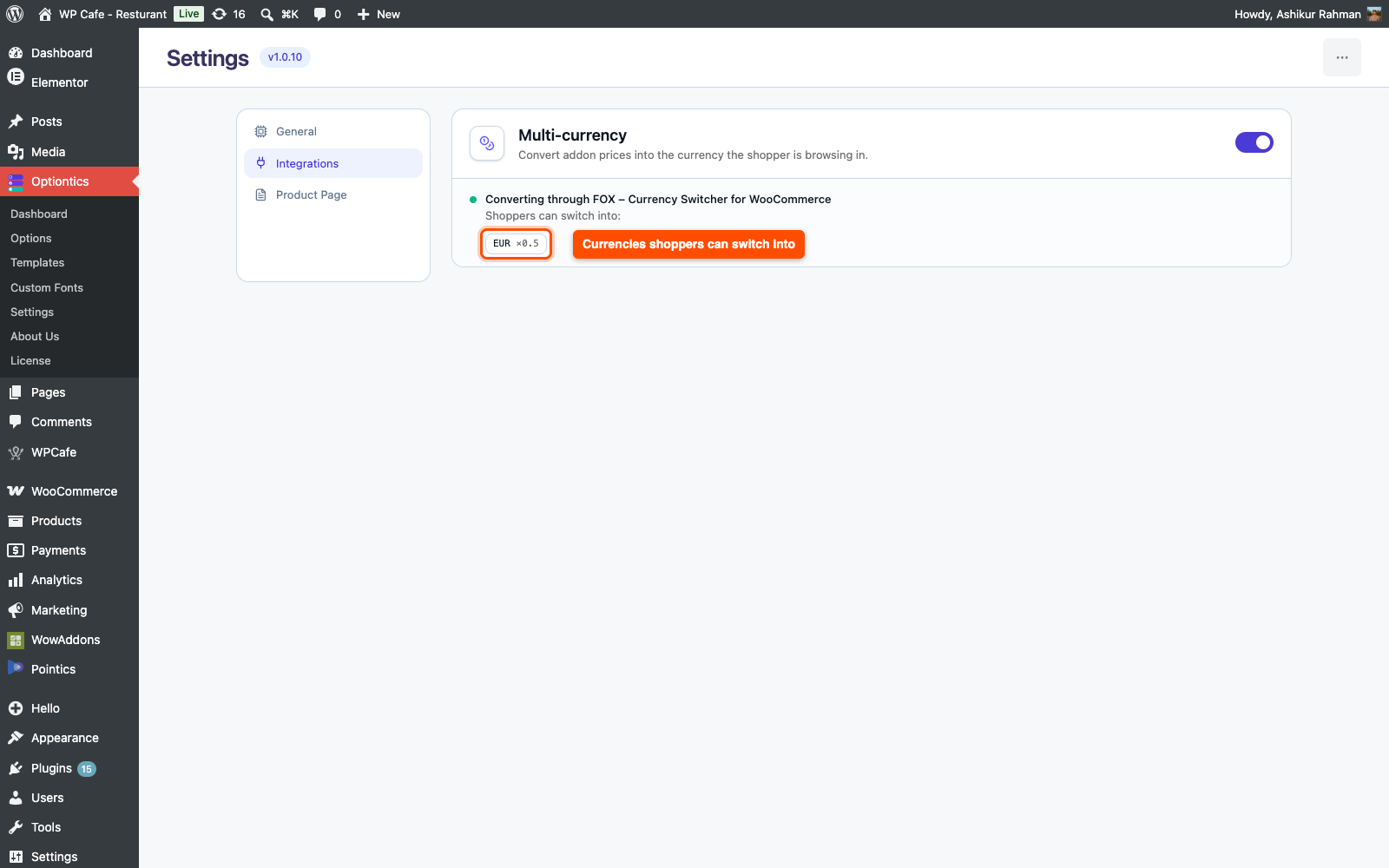Screen dimensions: 1389x868
Task: Click the Elementor icon in sidebar
Action: point(16,76)
